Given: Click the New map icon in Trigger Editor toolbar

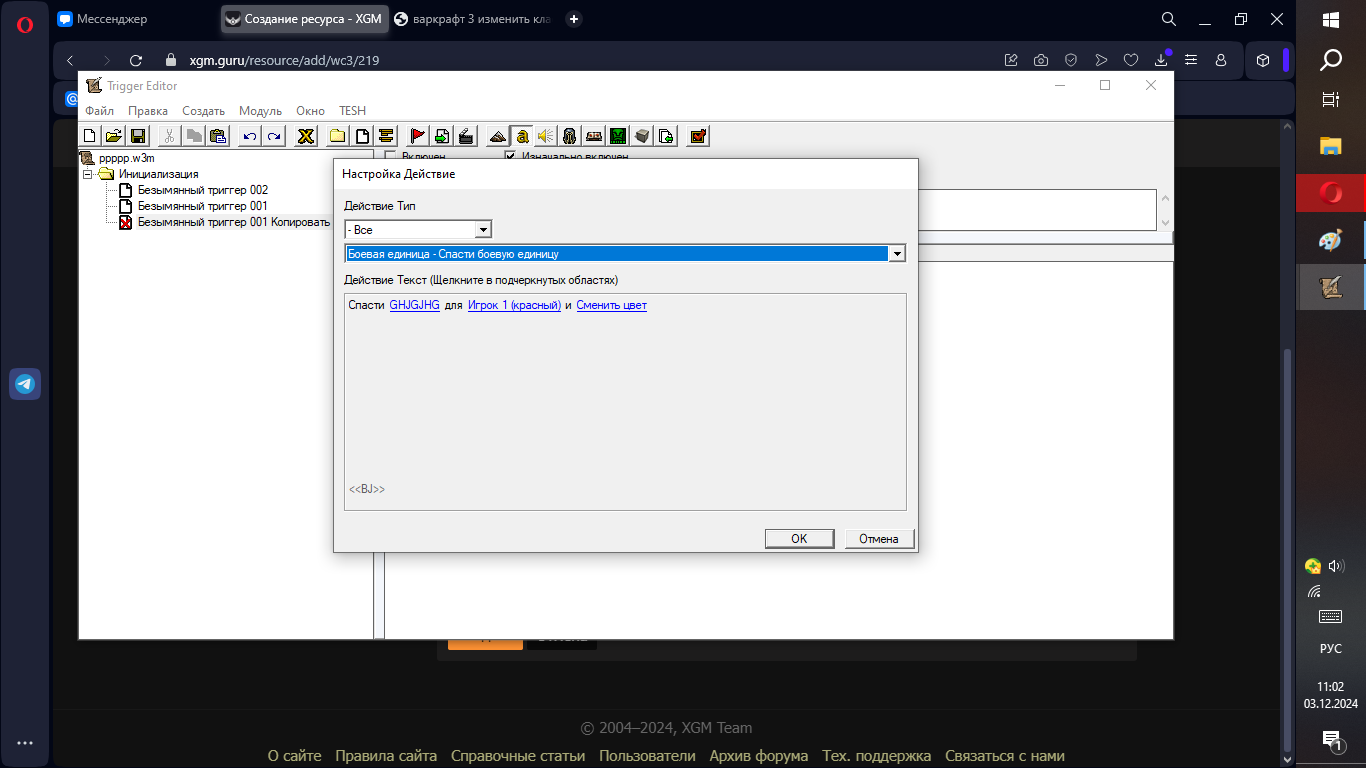Looking at the screenshot, I should click(90, 136).
